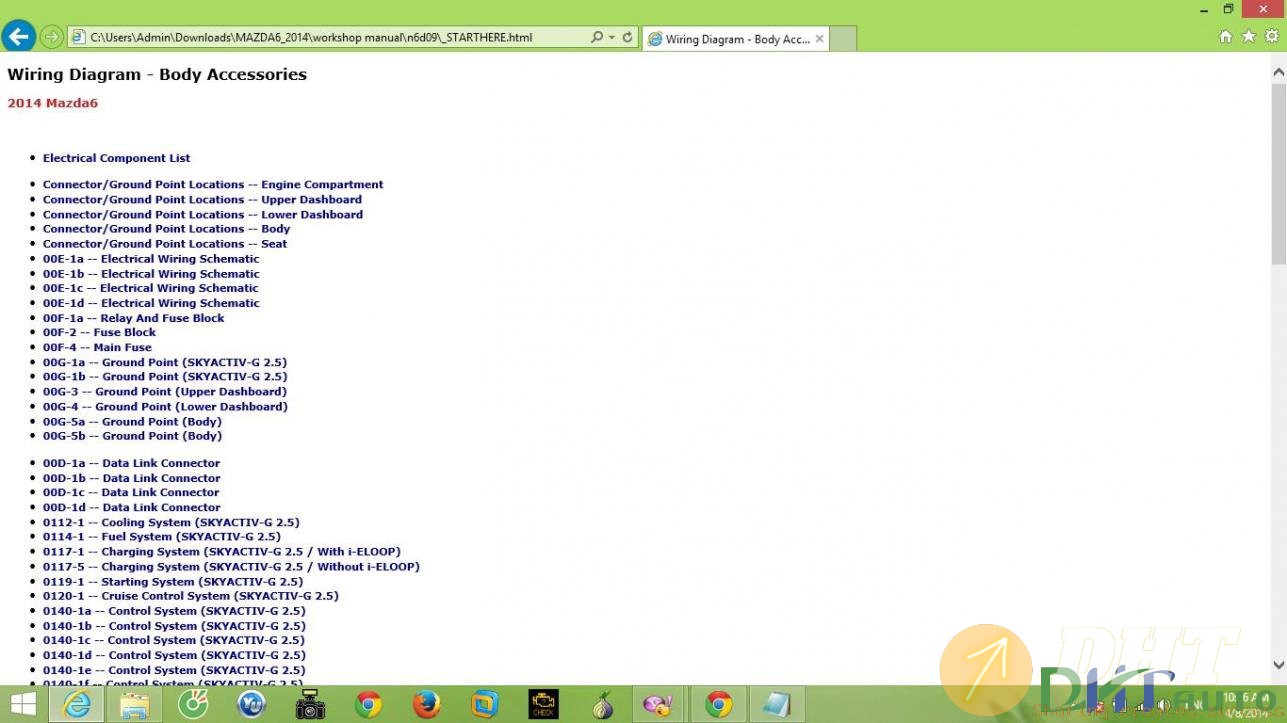This screenshot has height=723, width=1287.
Task: Close the Wiring Diagram tab
Action: click(819, 39)
